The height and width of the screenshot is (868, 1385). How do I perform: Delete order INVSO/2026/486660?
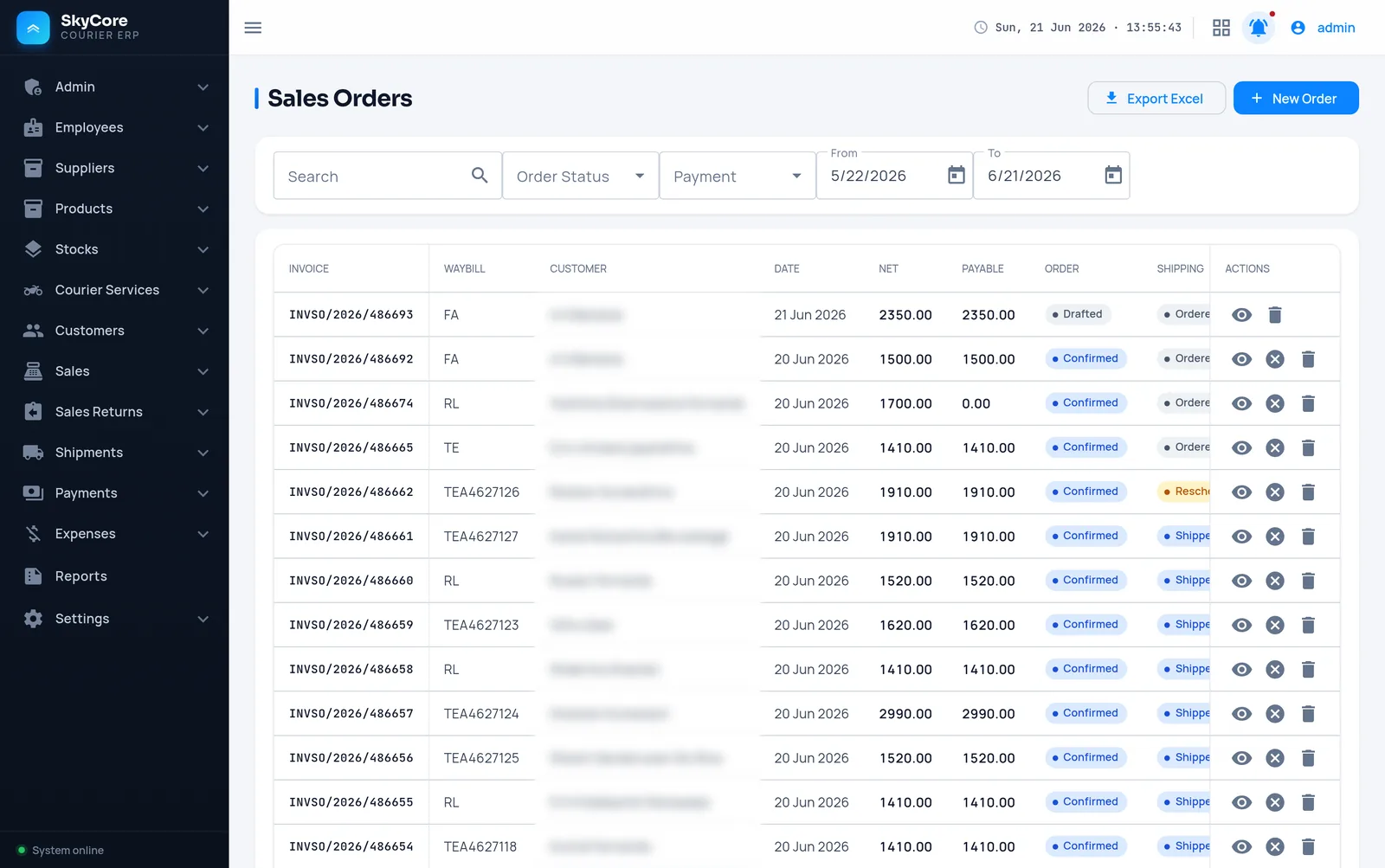[x=1308, y=581]
